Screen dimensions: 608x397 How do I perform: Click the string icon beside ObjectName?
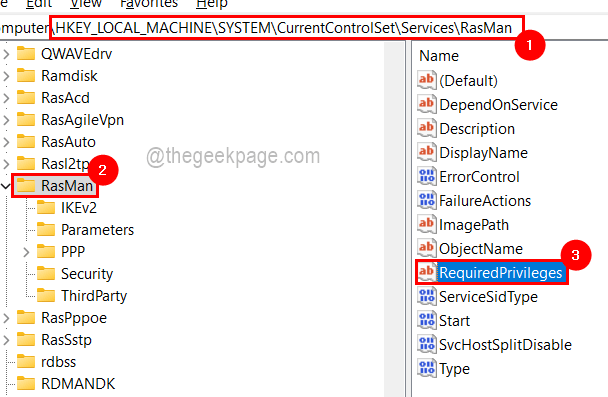click(427, 249)
